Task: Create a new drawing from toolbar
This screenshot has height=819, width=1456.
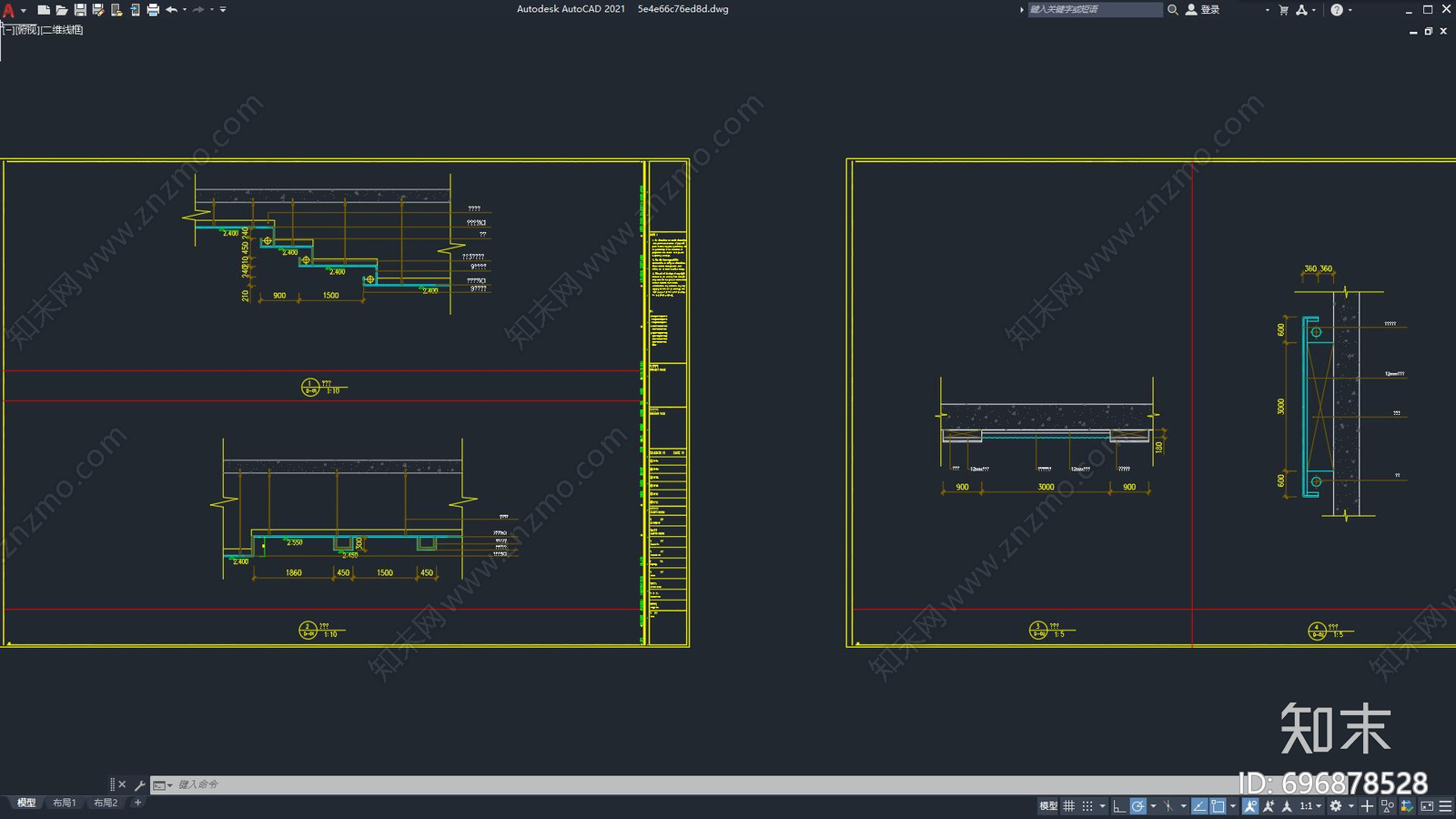Action: 43,10
